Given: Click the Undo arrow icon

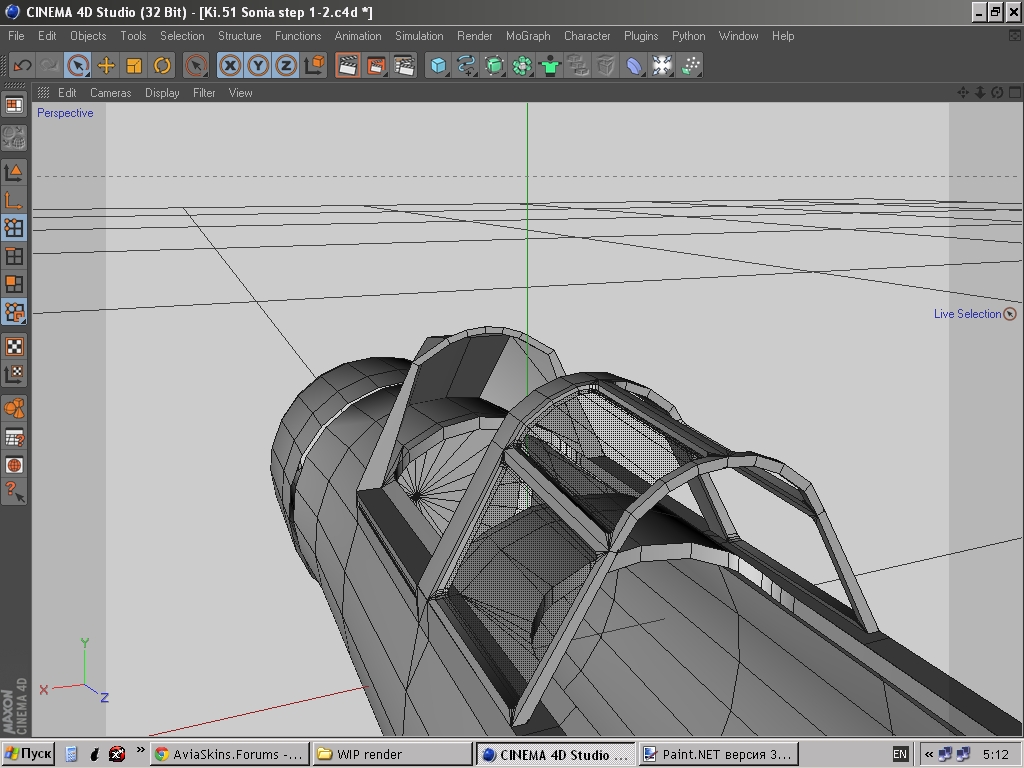Looking at the screenshot, I should coord(22,66).
